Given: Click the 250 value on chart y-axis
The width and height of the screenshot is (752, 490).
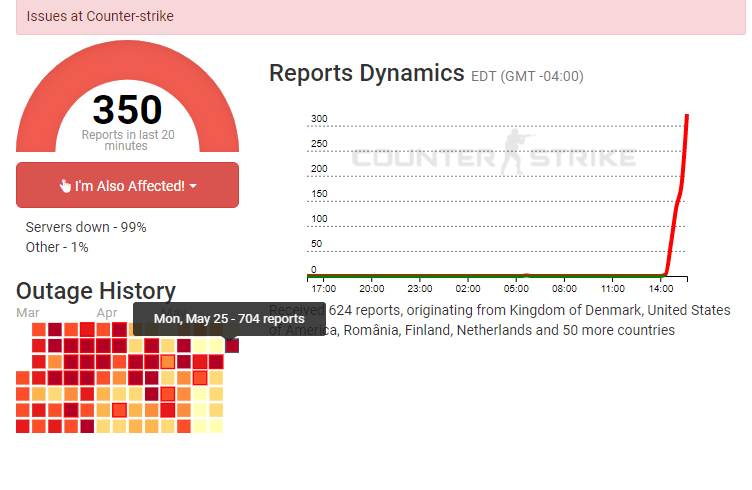Looking at the screenshot, I should pyautogui.click(x=319, y=143).
